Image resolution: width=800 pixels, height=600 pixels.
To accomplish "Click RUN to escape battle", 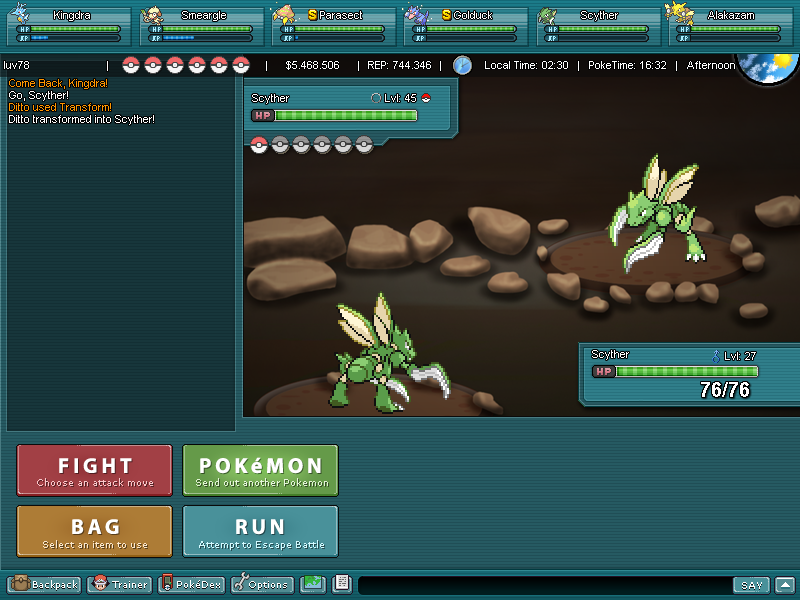I will tap(260, 532).
